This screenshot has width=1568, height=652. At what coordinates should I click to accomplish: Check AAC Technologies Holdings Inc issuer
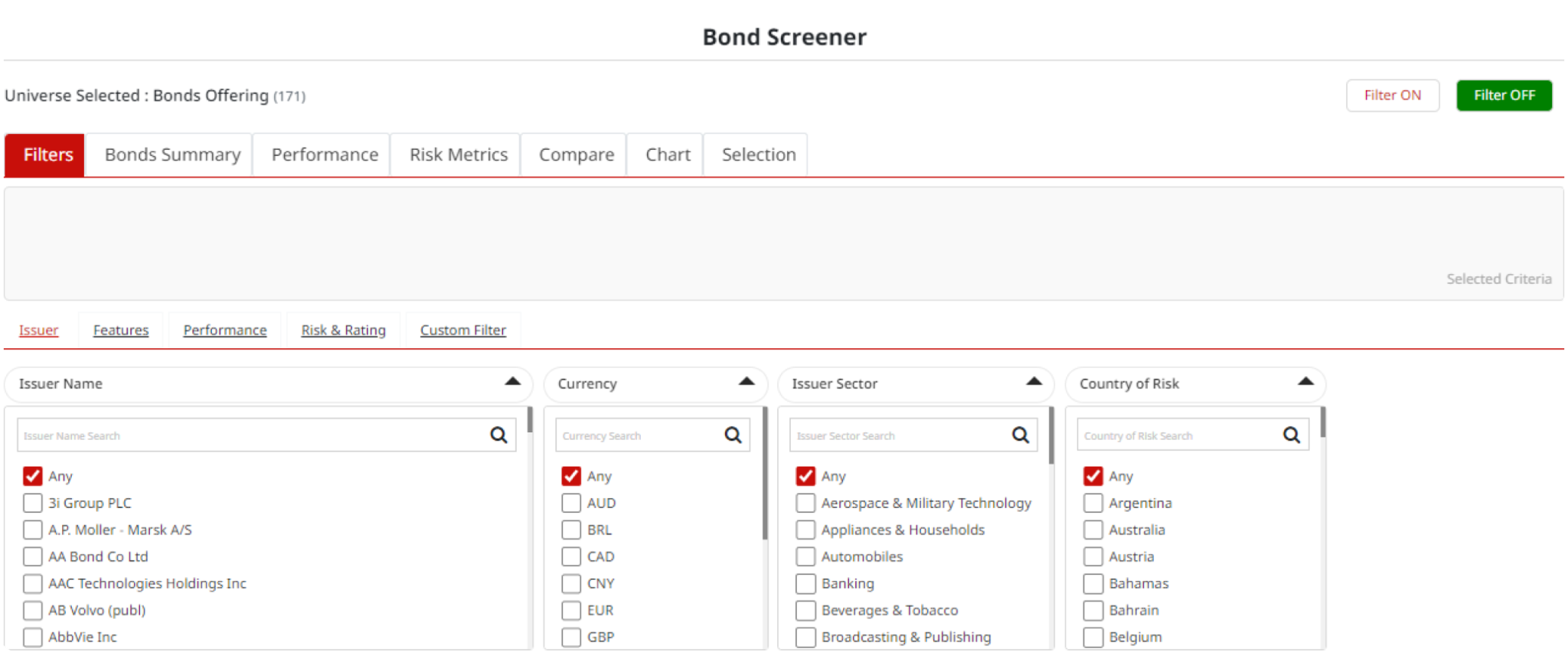[32, 583]
